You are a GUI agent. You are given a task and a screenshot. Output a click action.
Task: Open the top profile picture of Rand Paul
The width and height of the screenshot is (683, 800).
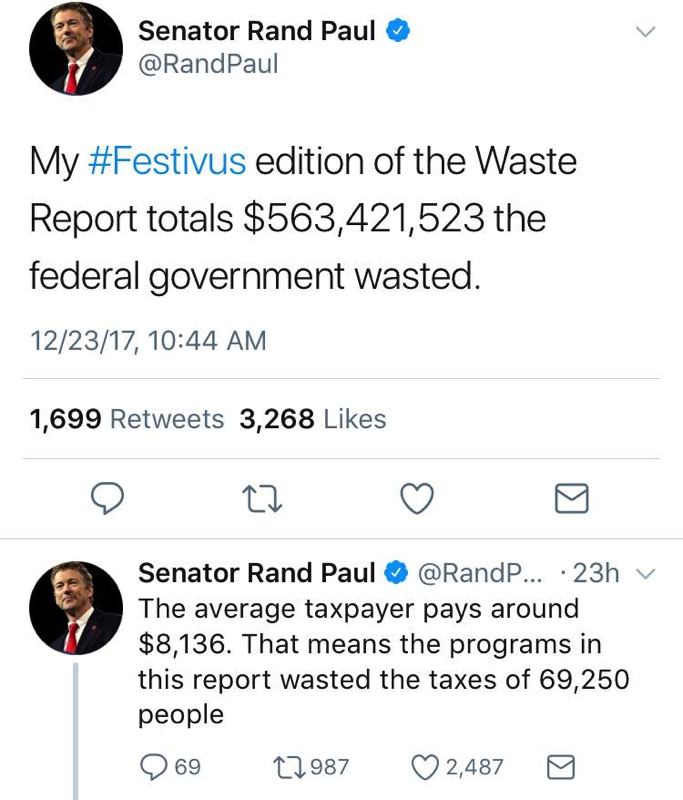click(76, 48)
